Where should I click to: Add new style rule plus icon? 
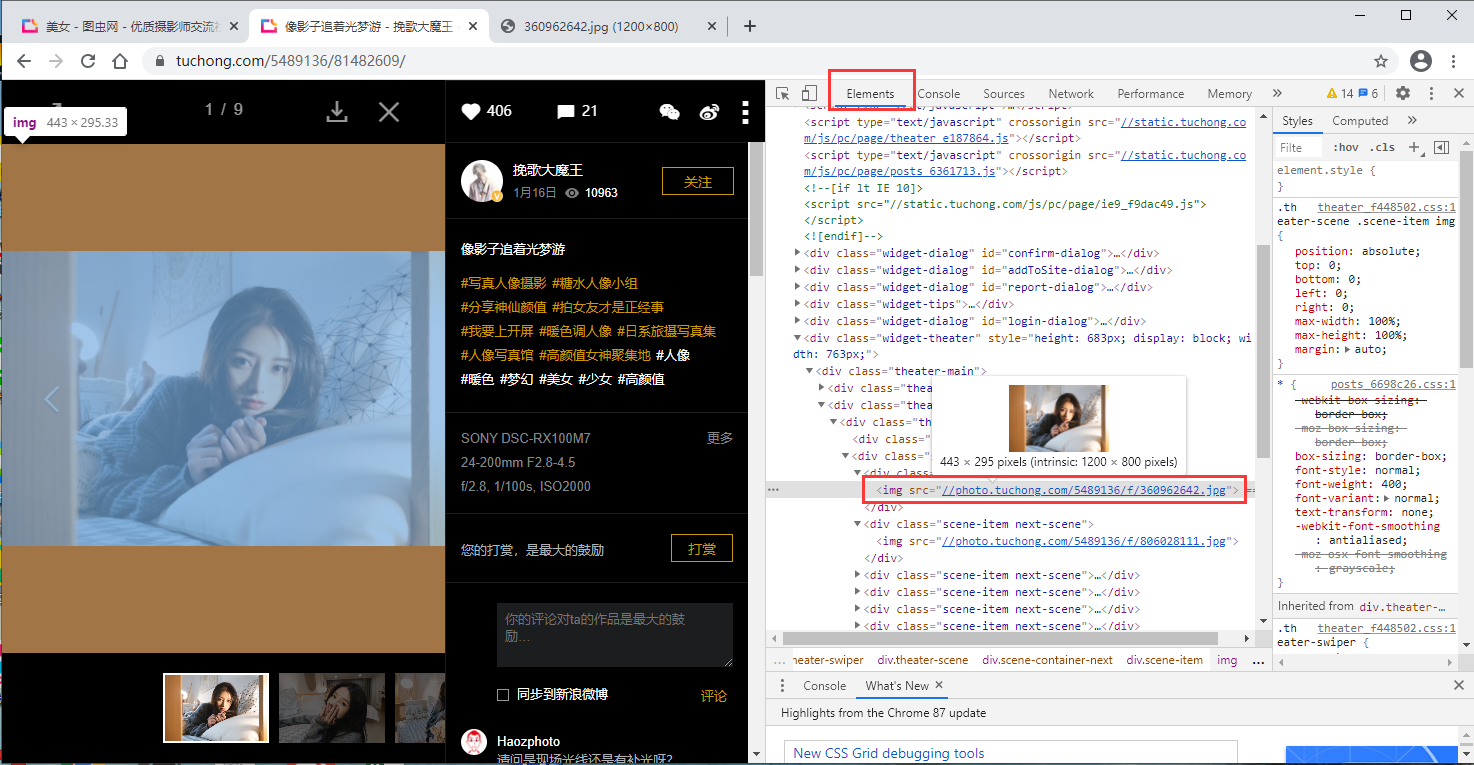point(1415,147)
